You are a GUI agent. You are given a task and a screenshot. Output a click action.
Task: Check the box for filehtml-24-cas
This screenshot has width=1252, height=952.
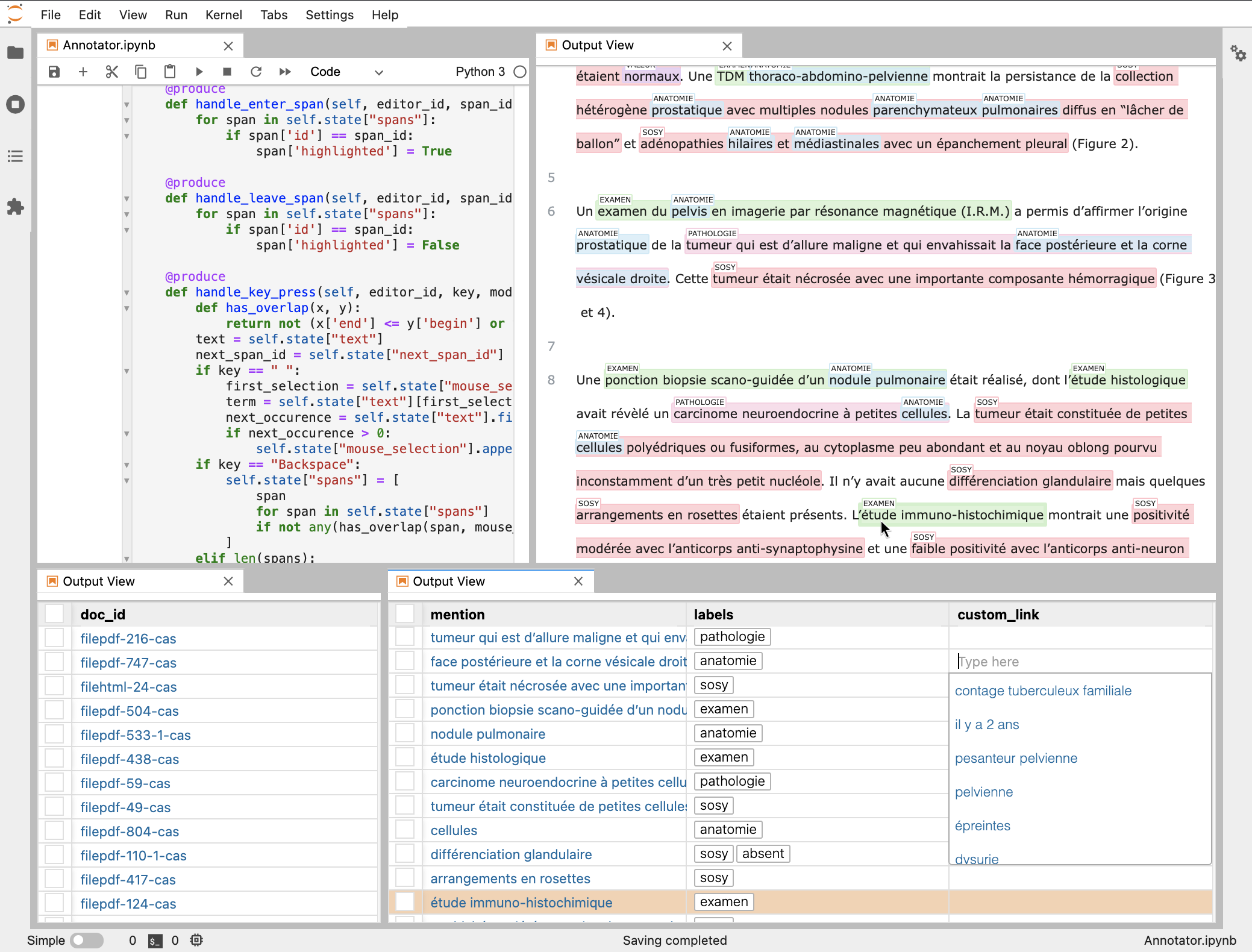tap(54, 686)
